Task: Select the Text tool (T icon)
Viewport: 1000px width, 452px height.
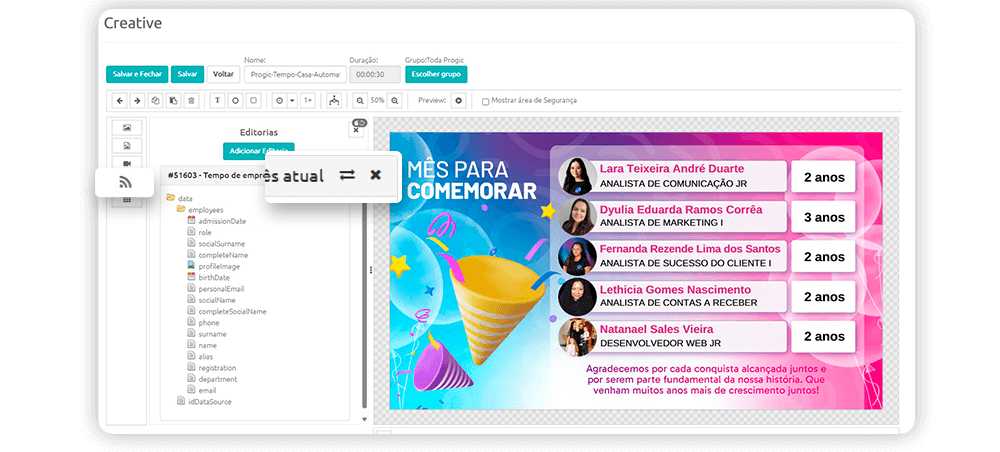Action: [217, 101]
